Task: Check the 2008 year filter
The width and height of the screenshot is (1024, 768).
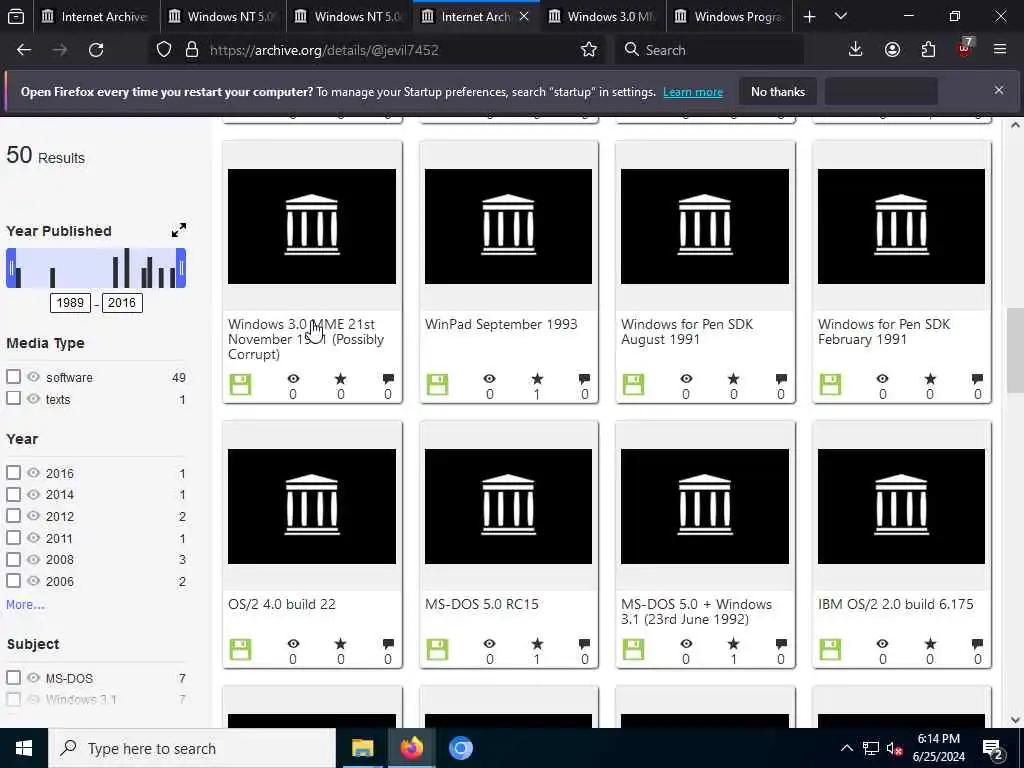Action: point(13,559)
